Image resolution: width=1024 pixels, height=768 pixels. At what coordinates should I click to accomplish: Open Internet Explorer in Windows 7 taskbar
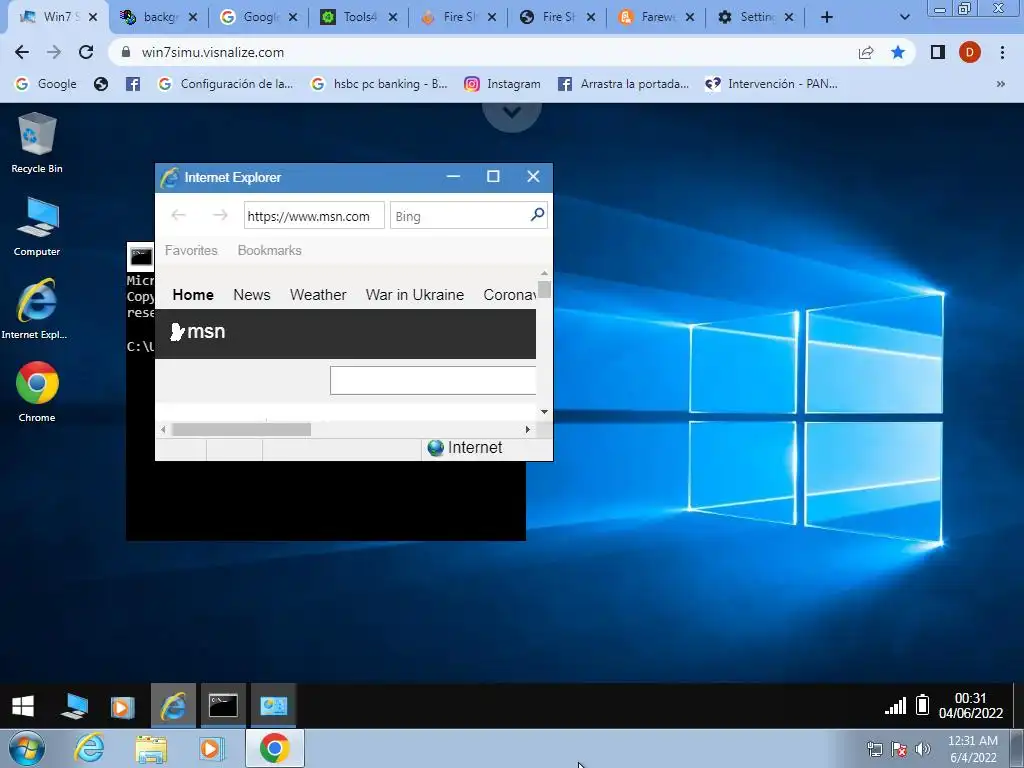89,748
